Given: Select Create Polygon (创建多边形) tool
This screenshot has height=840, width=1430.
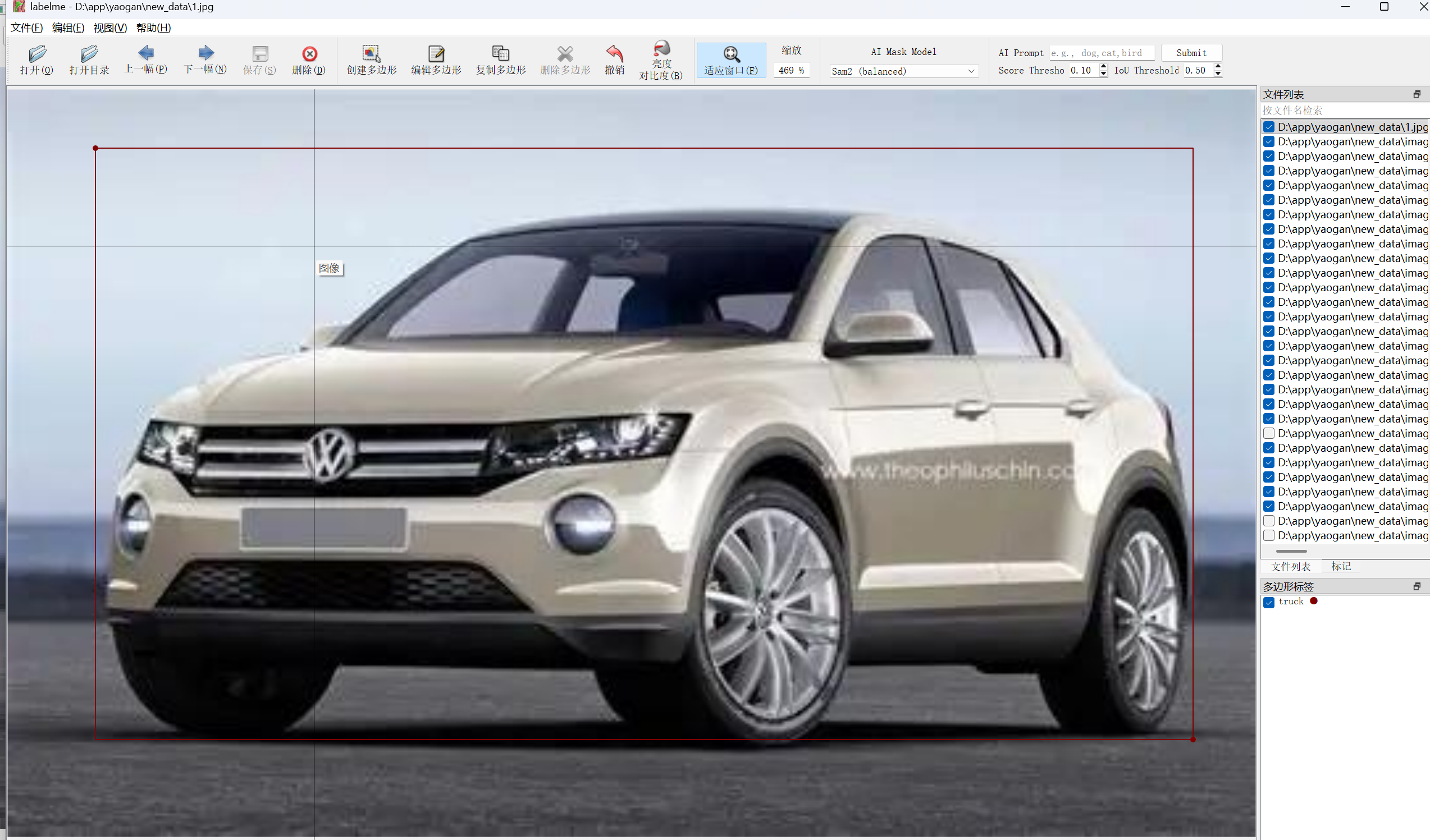Looking at the screenshot, I should pyautogui.click(x=371, y=54).
